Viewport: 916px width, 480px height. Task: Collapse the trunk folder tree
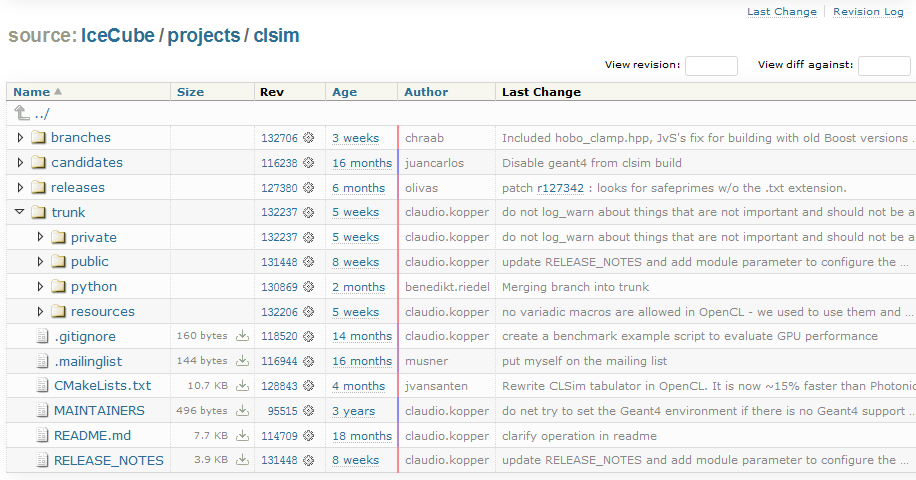pos(20,212)
